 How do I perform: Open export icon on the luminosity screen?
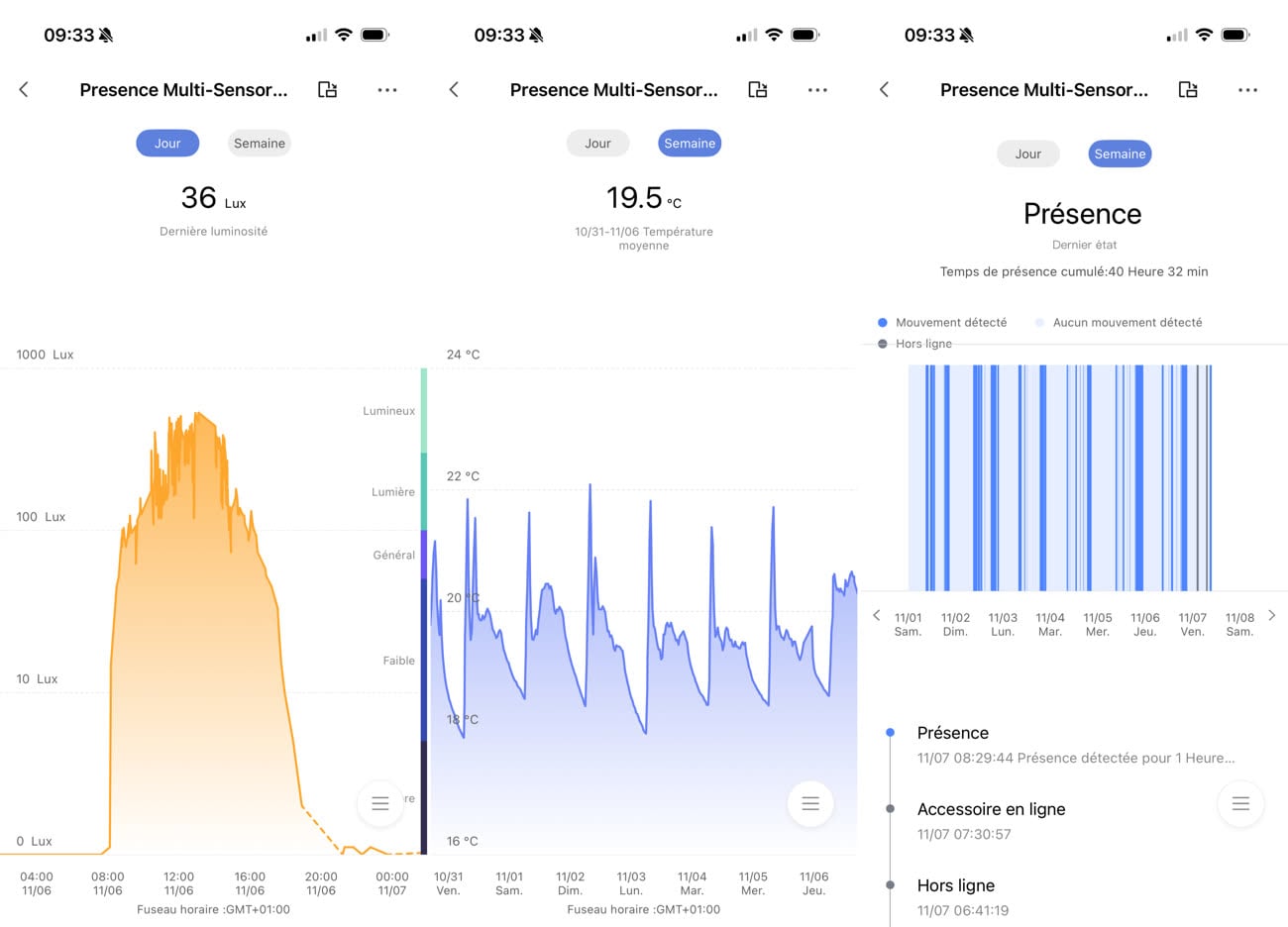pyautogui.click(x=327, y=90)
